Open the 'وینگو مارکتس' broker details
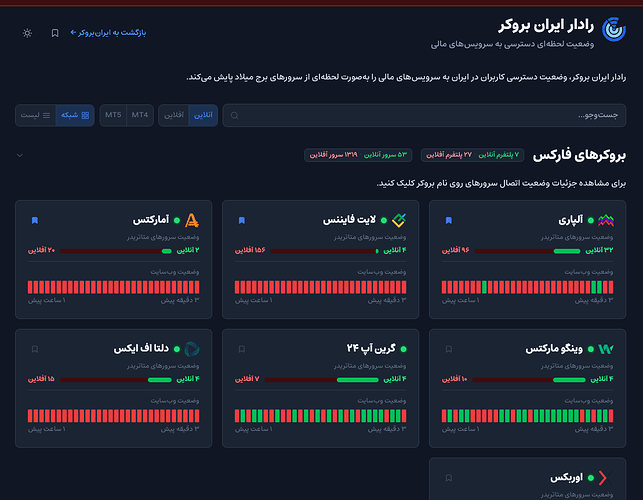The height and width of the screenshot is (500, 643). tap(554, 349)
